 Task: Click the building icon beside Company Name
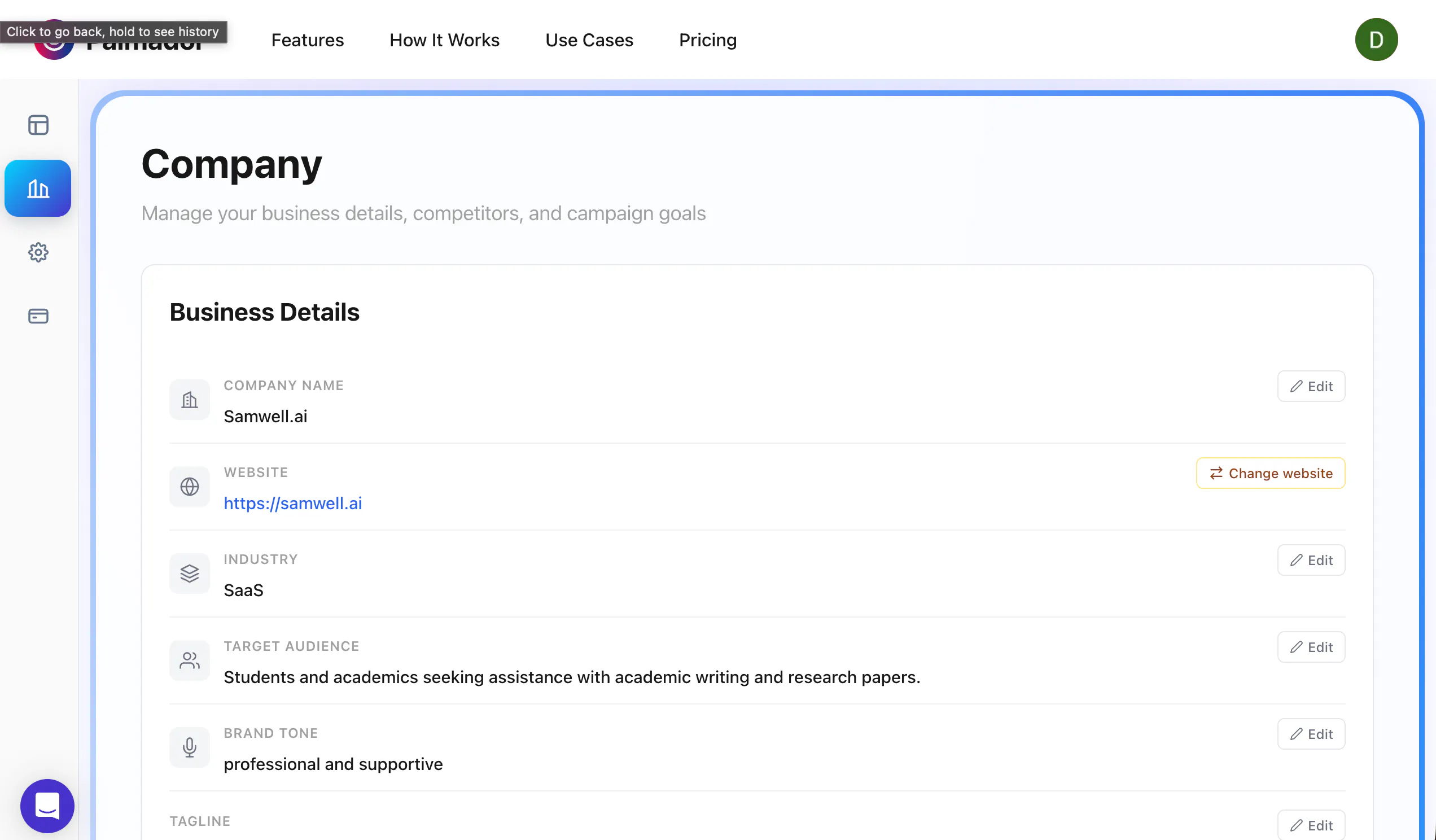(190, 400)
